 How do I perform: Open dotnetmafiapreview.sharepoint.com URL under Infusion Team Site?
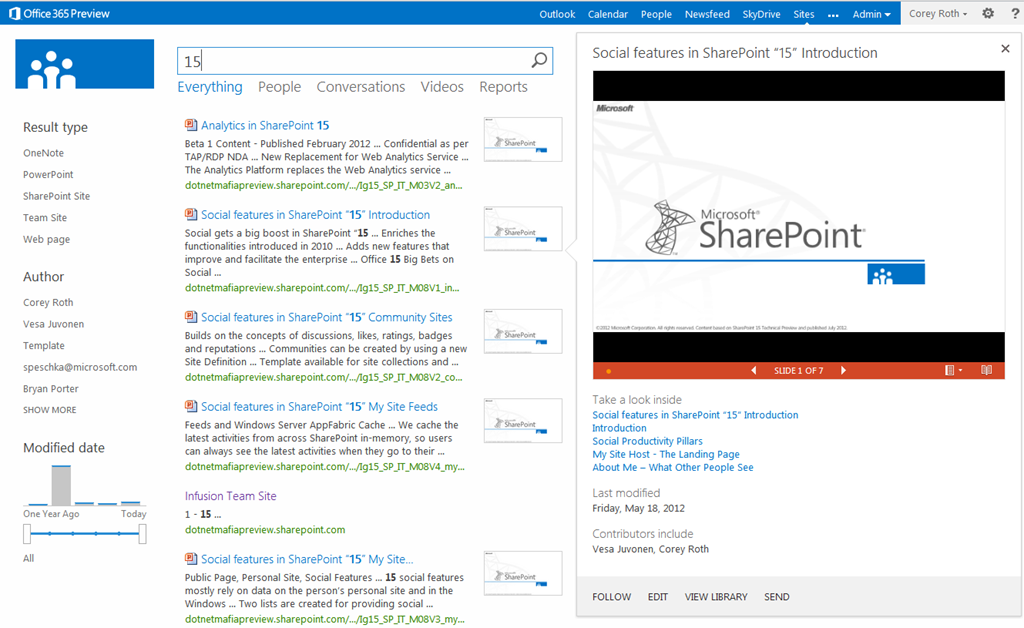(264, 529)
